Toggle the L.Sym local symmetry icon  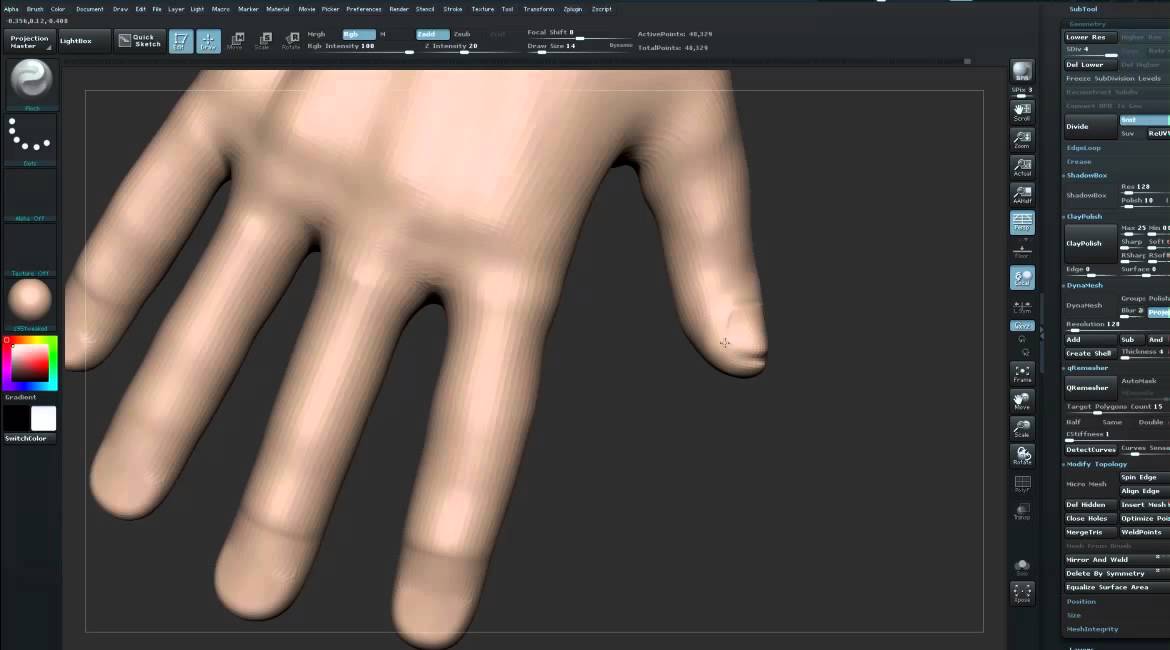pyautogui.click(x=1022, y=307)
